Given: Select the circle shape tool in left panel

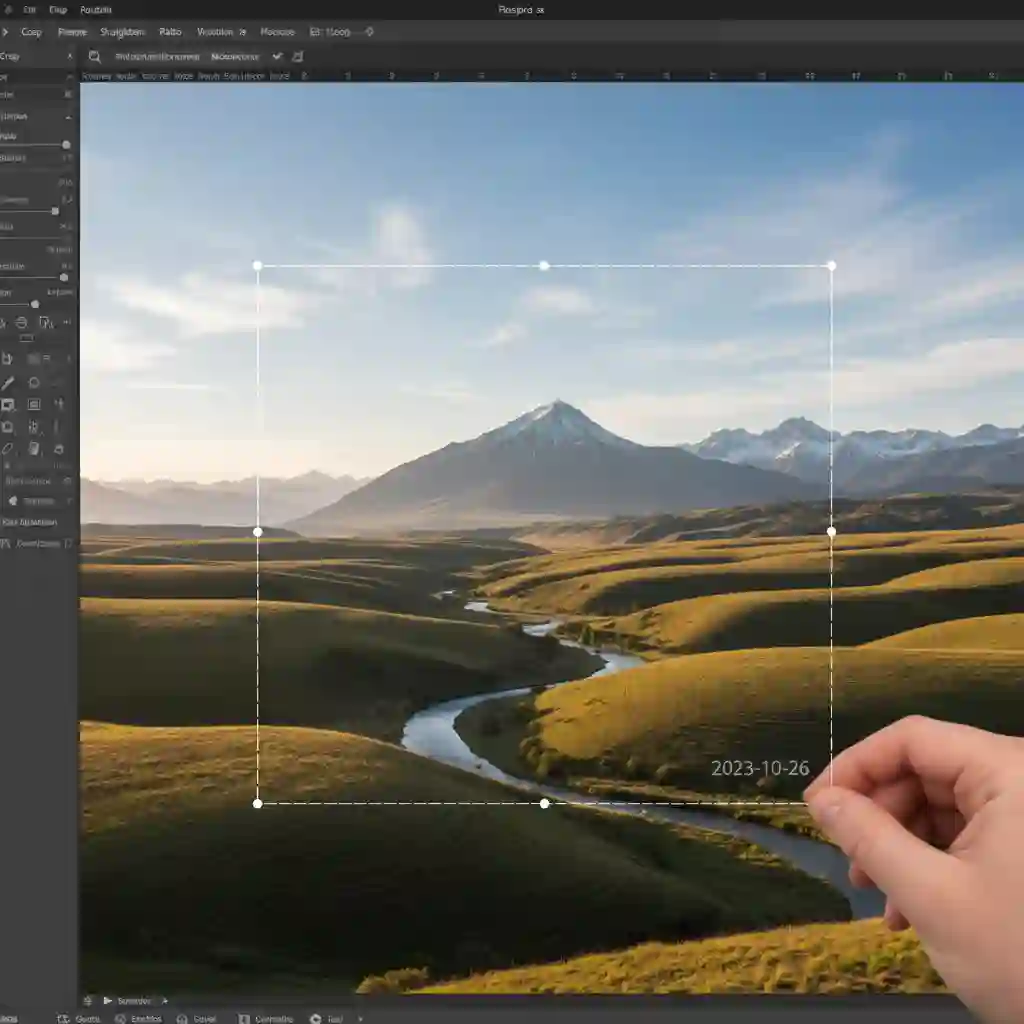Looking at the screenshot, I should 34,382.
